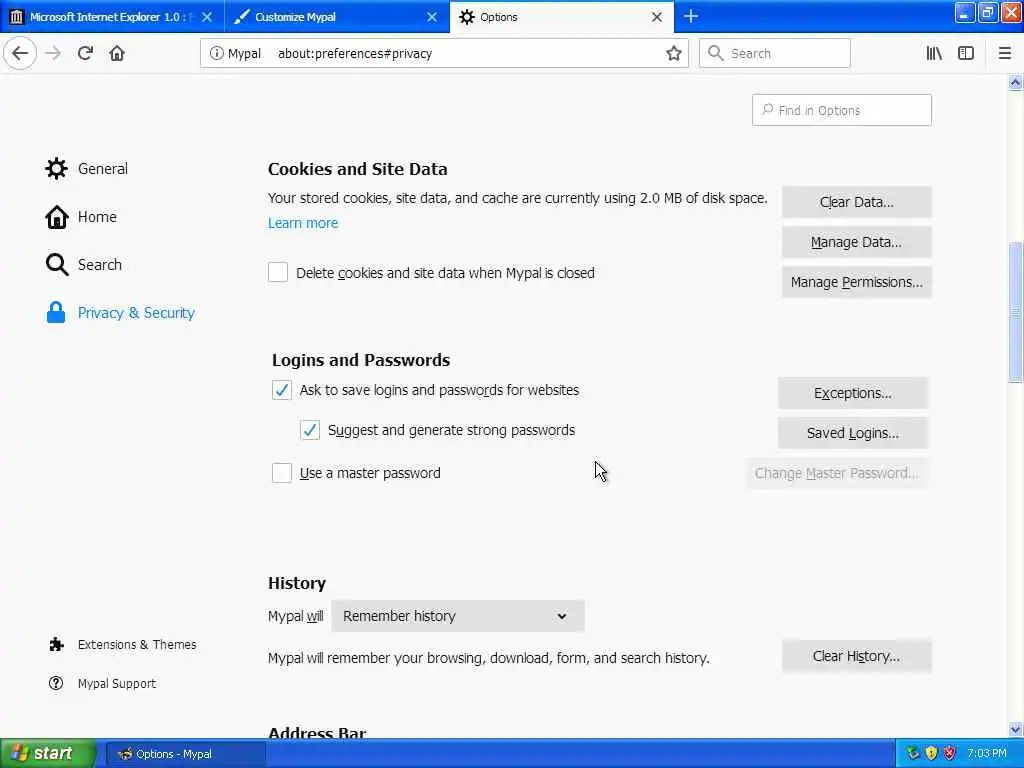
Task: Close the Options tab
Action: pos(657,17)
